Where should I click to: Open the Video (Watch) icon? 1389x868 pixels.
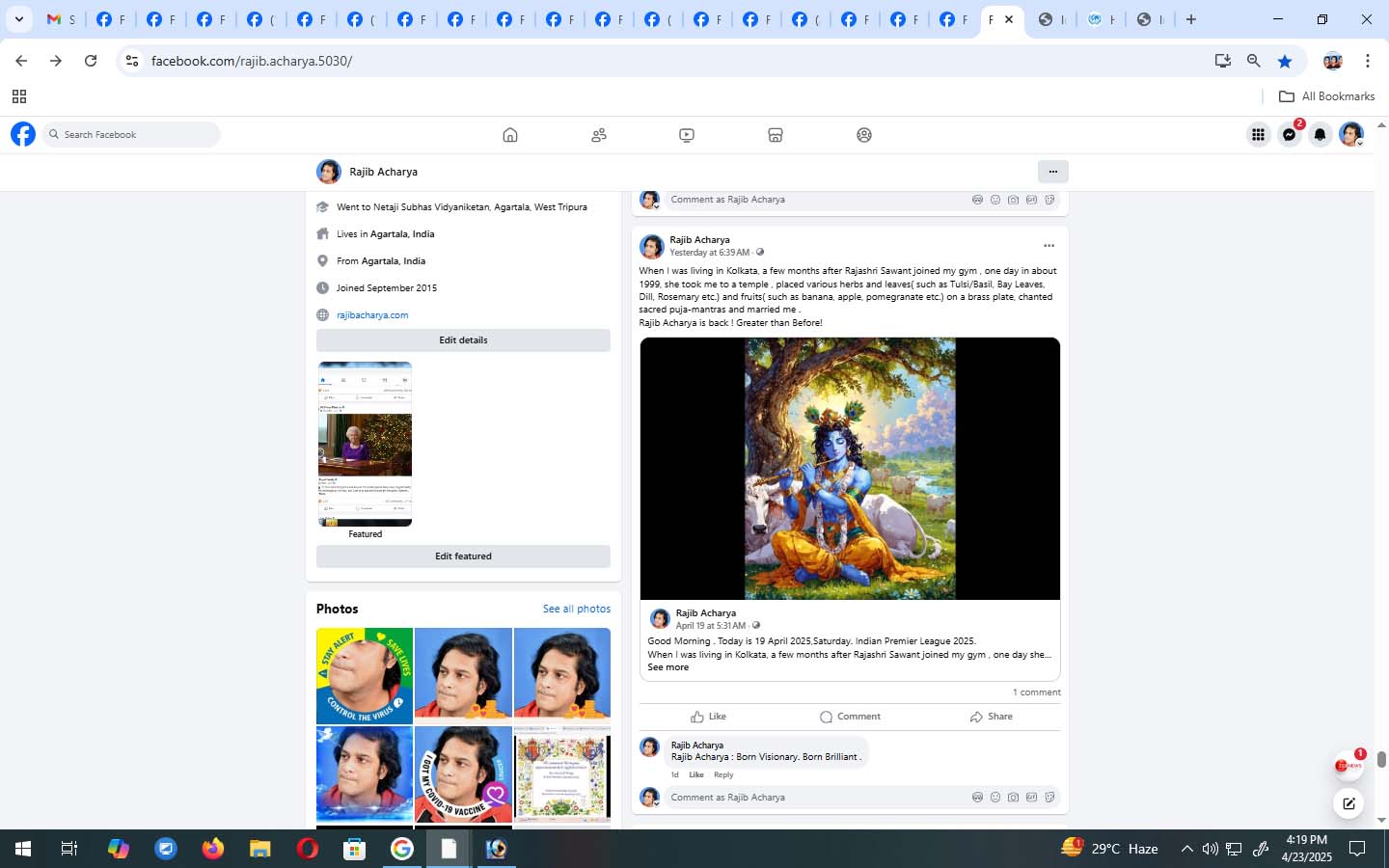[687, 135]
